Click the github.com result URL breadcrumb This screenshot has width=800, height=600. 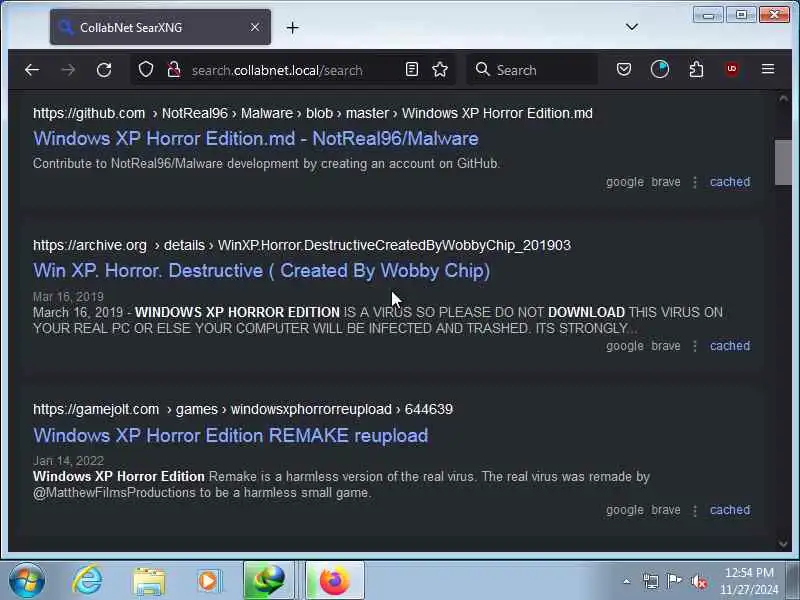[x=313, y=113]
